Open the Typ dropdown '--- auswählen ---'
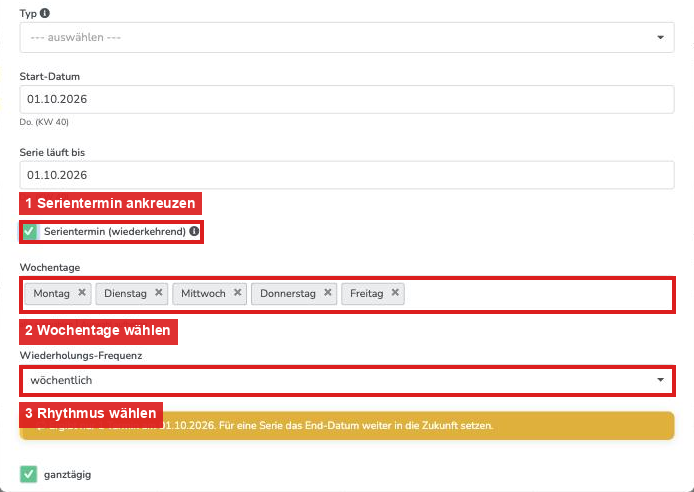Viewport: 694px width, 492px height. (x=347, y=37)
